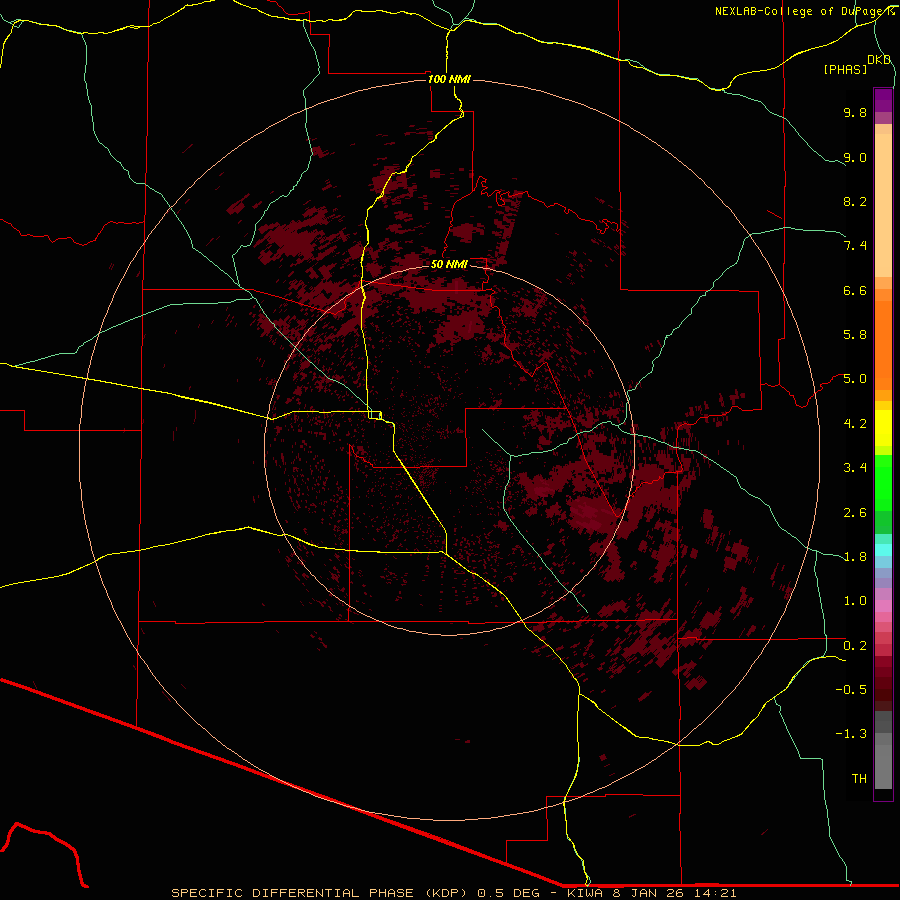
Task: Click the 3.4 color scale value
Action: pos(855,468)
